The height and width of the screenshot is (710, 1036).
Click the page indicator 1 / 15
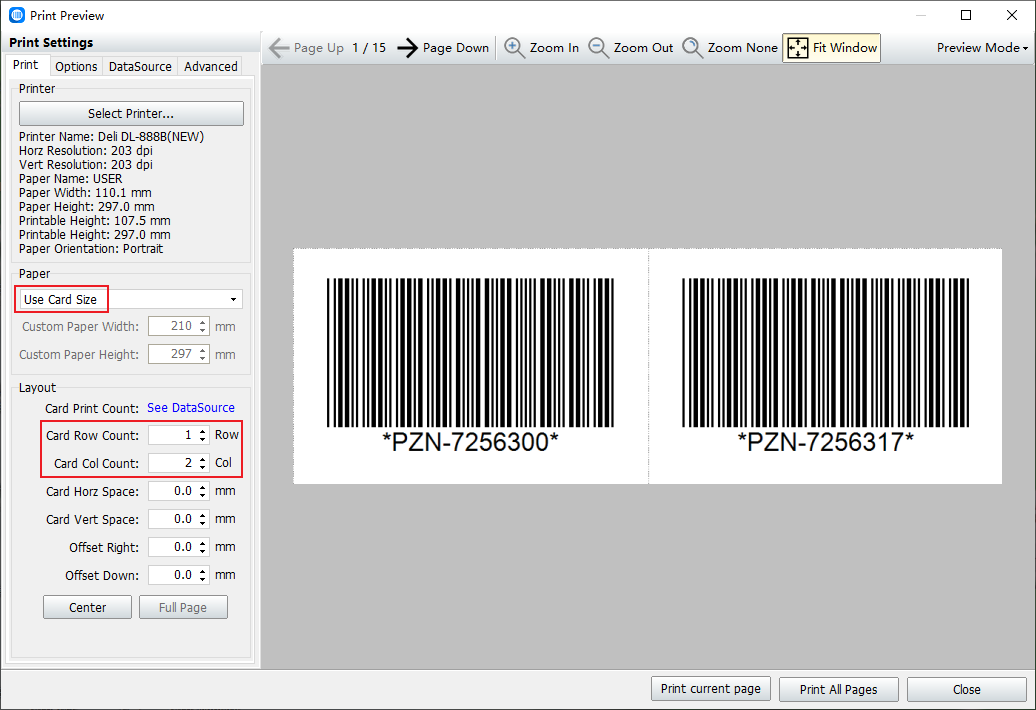[x=369, y=48]
